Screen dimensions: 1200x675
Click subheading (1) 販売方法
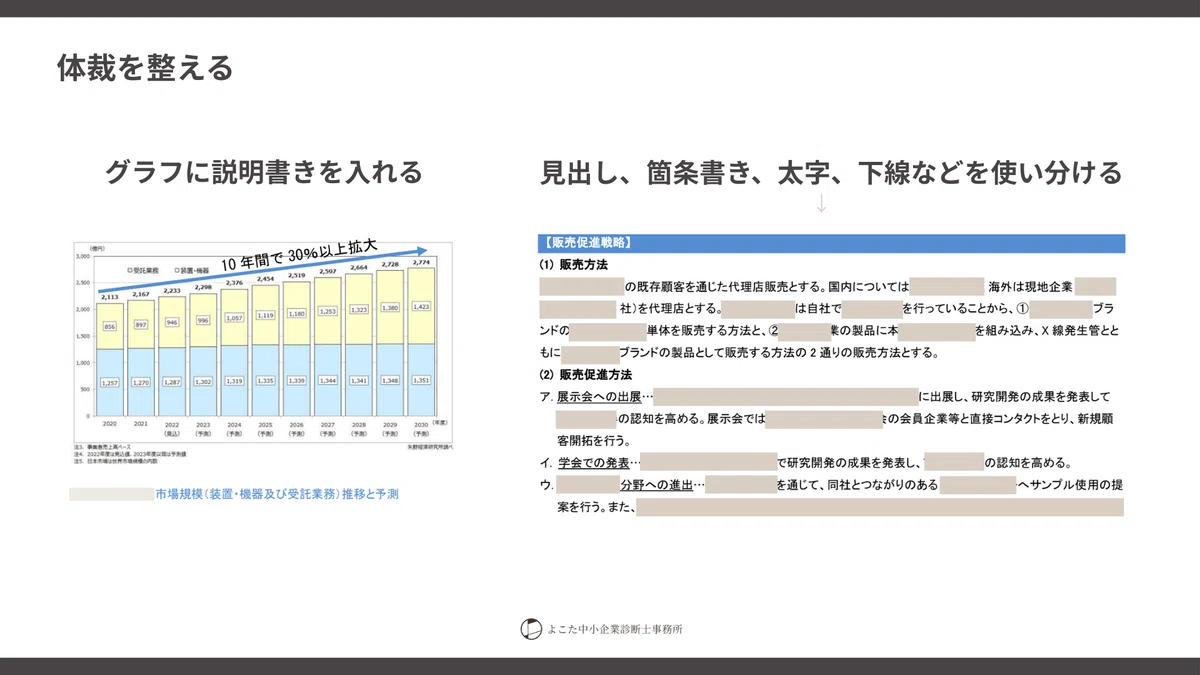pyautogui.click(x=574, y=266)
